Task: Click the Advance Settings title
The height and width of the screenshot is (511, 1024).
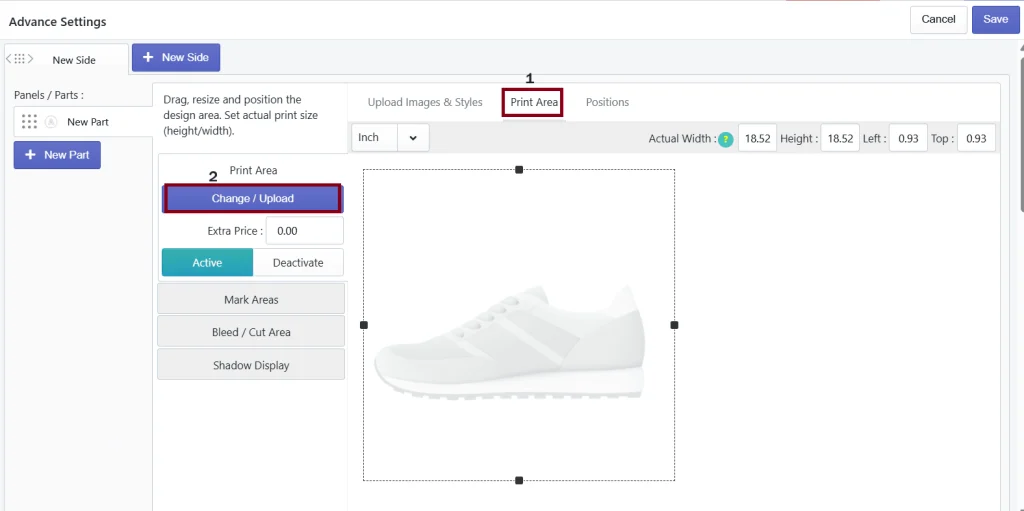Action: pos(57,22)
